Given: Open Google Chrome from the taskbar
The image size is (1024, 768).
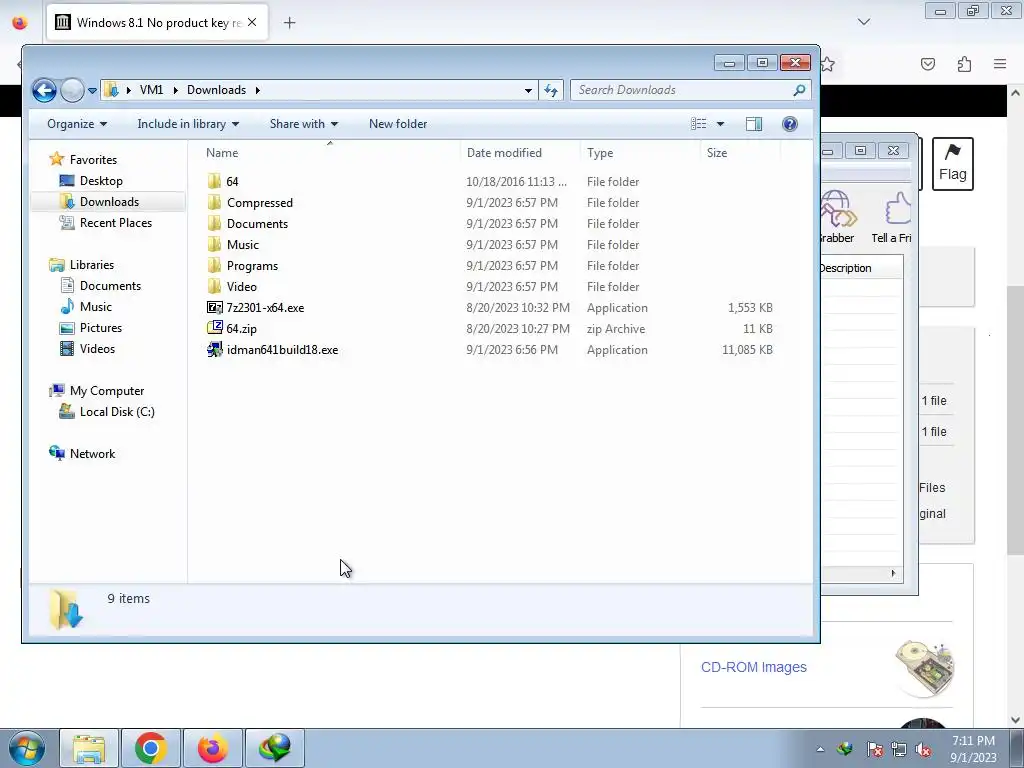Looking at the screenshot, I should [x=150, y=748].
